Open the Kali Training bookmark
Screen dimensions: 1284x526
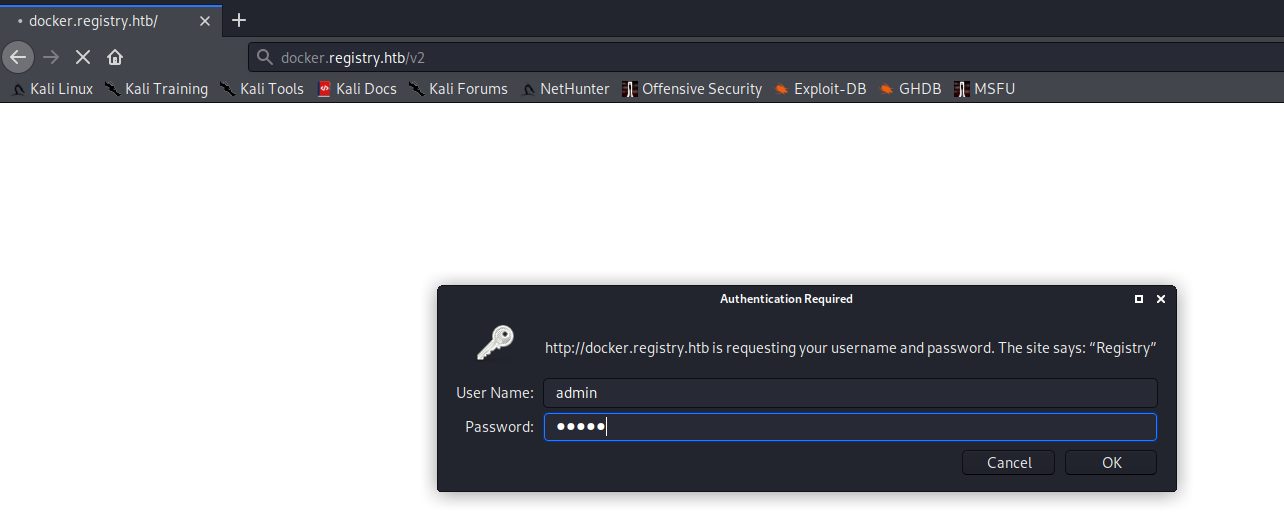156,89
